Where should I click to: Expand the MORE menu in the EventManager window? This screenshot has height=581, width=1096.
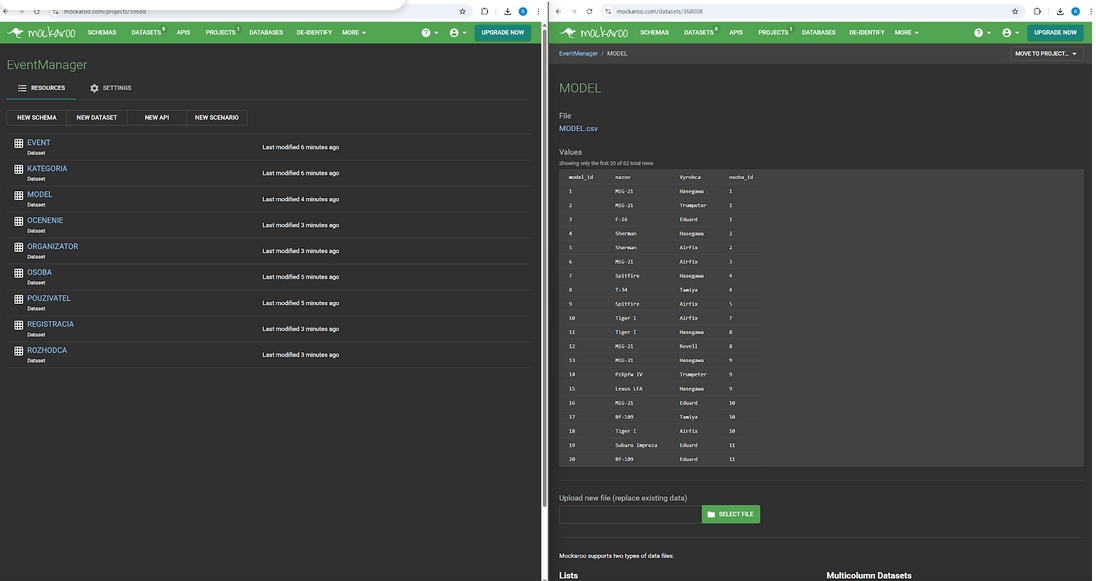click(x=354, y=32)
